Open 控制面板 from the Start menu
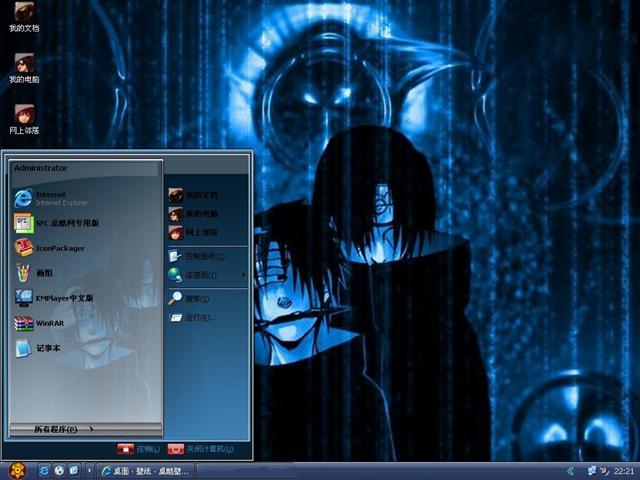The height and width of the screenshot is (480, 640). [x=197, y=256]
